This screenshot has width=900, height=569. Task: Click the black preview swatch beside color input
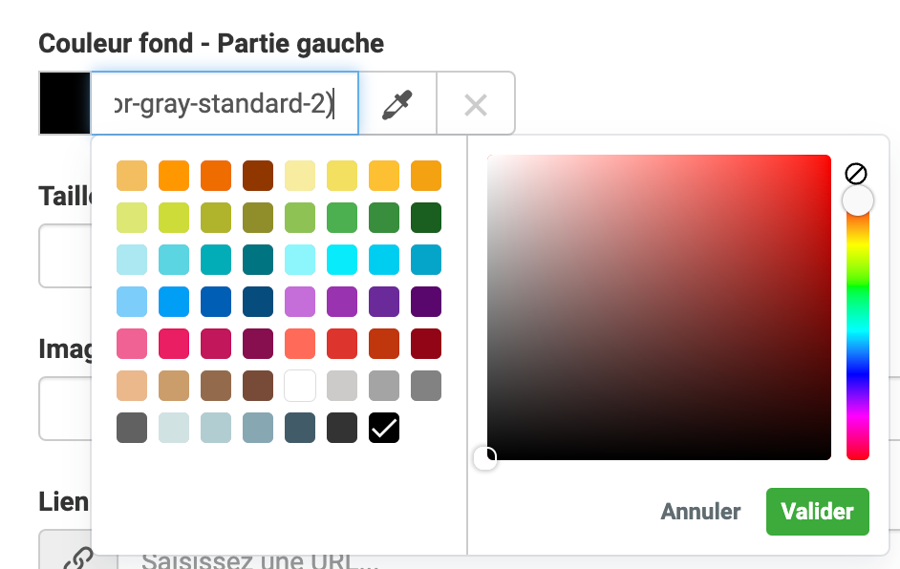click(x=65, y=104)
